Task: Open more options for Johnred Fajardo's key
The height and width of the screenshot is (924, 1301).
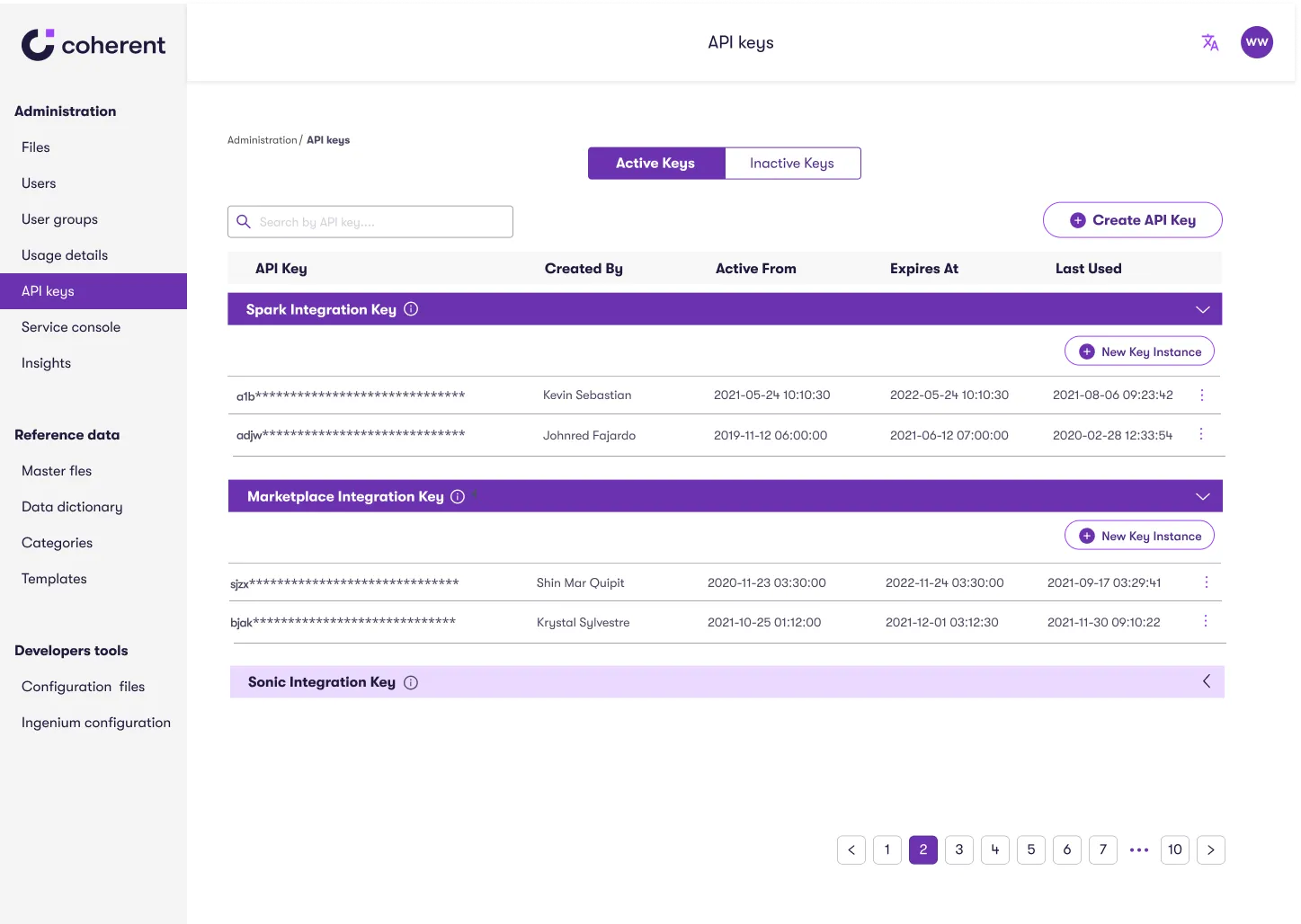Action: coord(1201,434)
